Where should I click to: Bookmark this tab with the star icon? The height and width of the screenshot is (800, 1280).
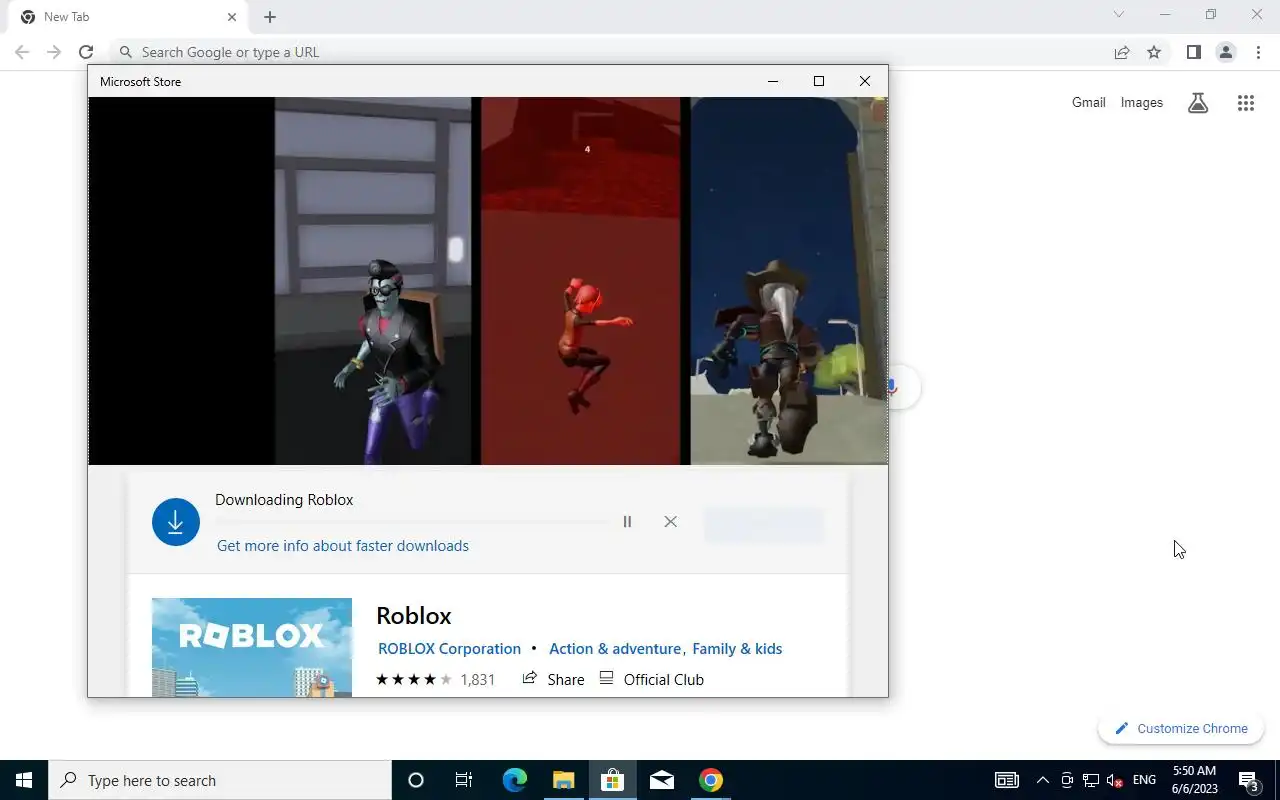click(1154, 52)
